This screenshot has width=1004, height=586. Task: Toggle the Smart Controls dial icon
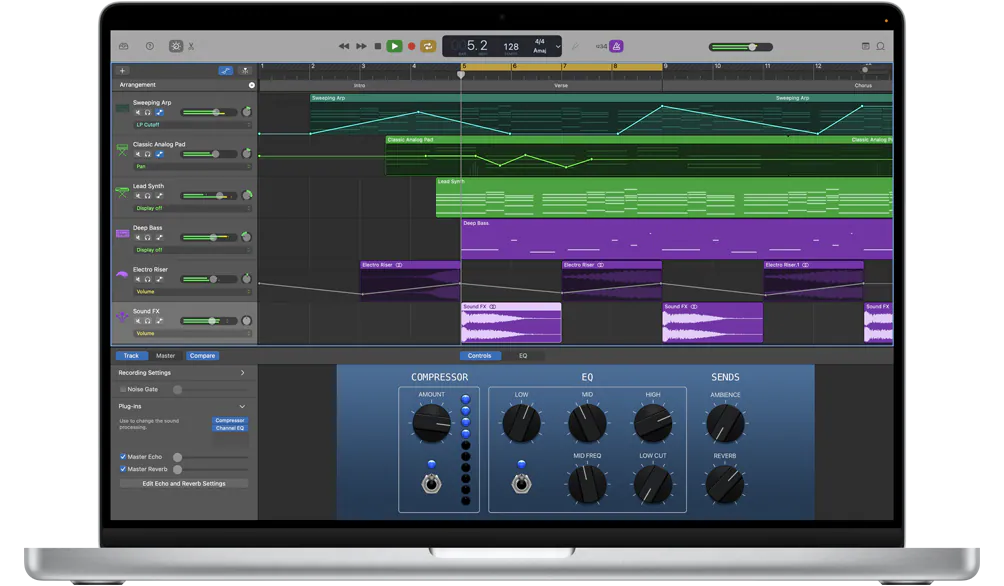pos(175,46)
